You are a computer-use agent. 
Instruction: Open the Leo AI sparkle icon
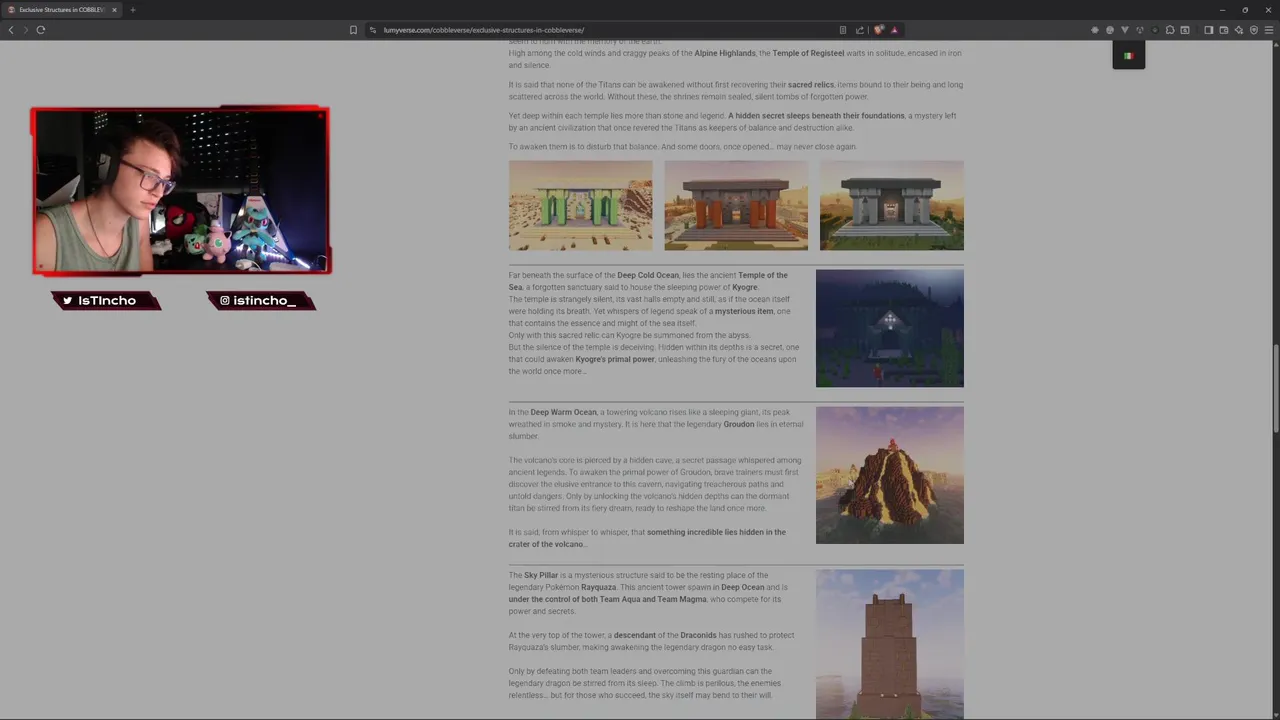pyautogui.click(x=1239, y=30)
